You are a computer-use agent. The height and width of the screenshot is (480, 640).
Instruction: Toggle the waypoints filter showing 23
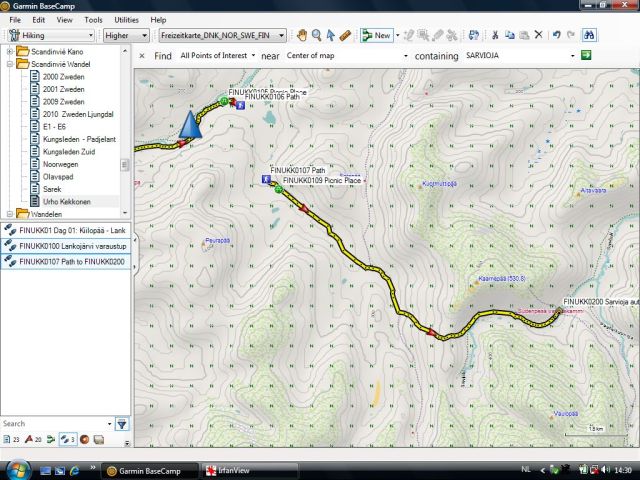12,439
